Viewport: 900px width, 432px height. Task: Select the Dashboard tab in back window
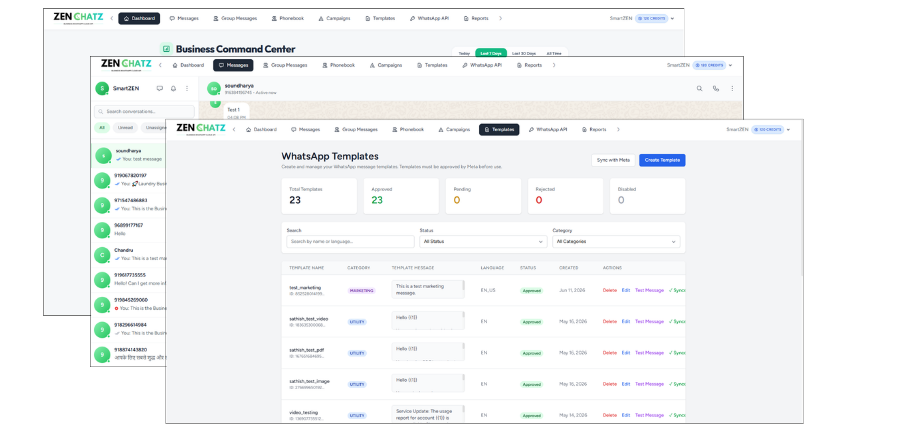click(x=139, y=18)
